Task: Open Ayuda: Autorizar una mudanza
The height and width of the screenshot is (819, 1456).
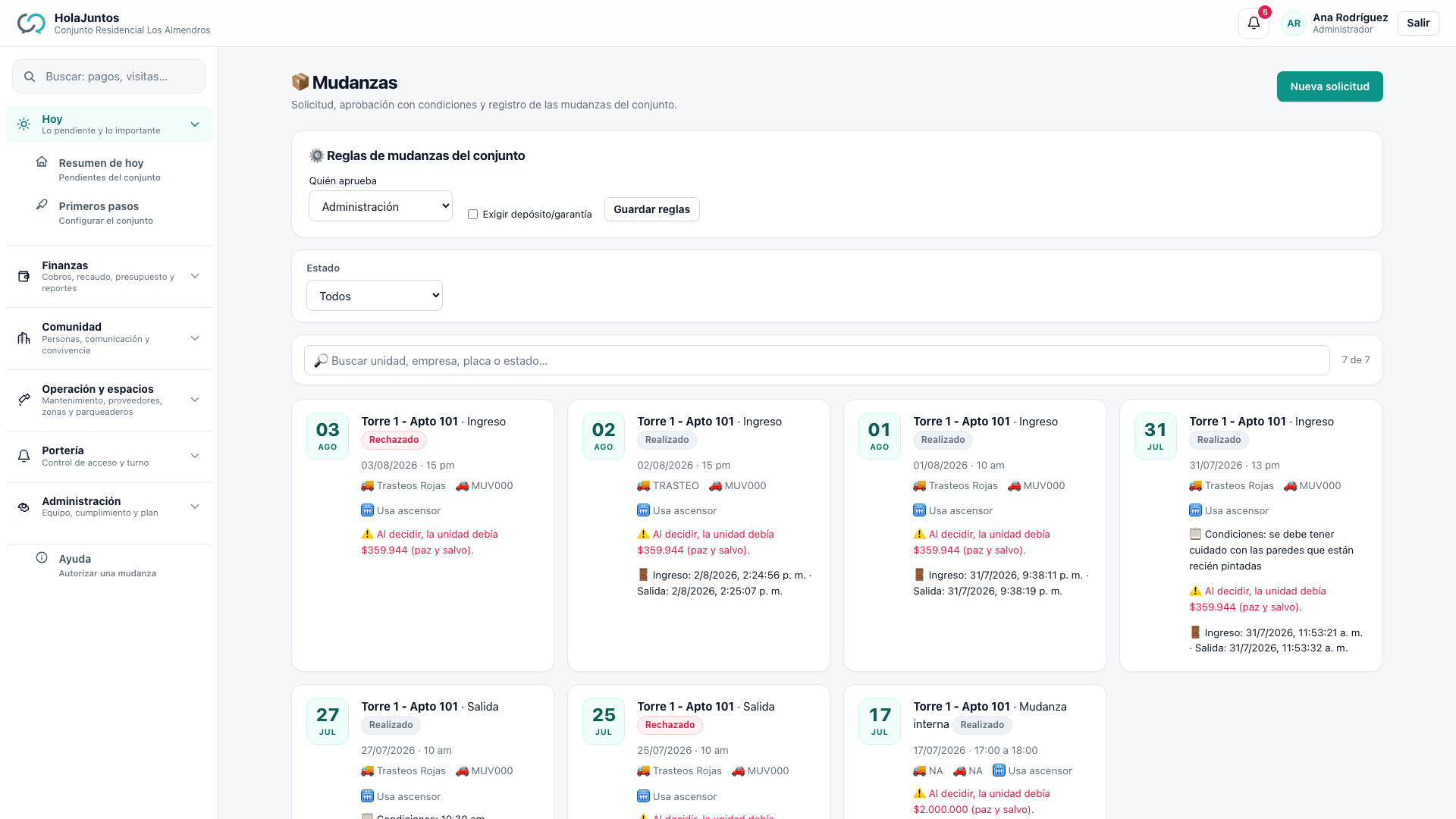Action: pyautogui.click(x=108, y=565)
